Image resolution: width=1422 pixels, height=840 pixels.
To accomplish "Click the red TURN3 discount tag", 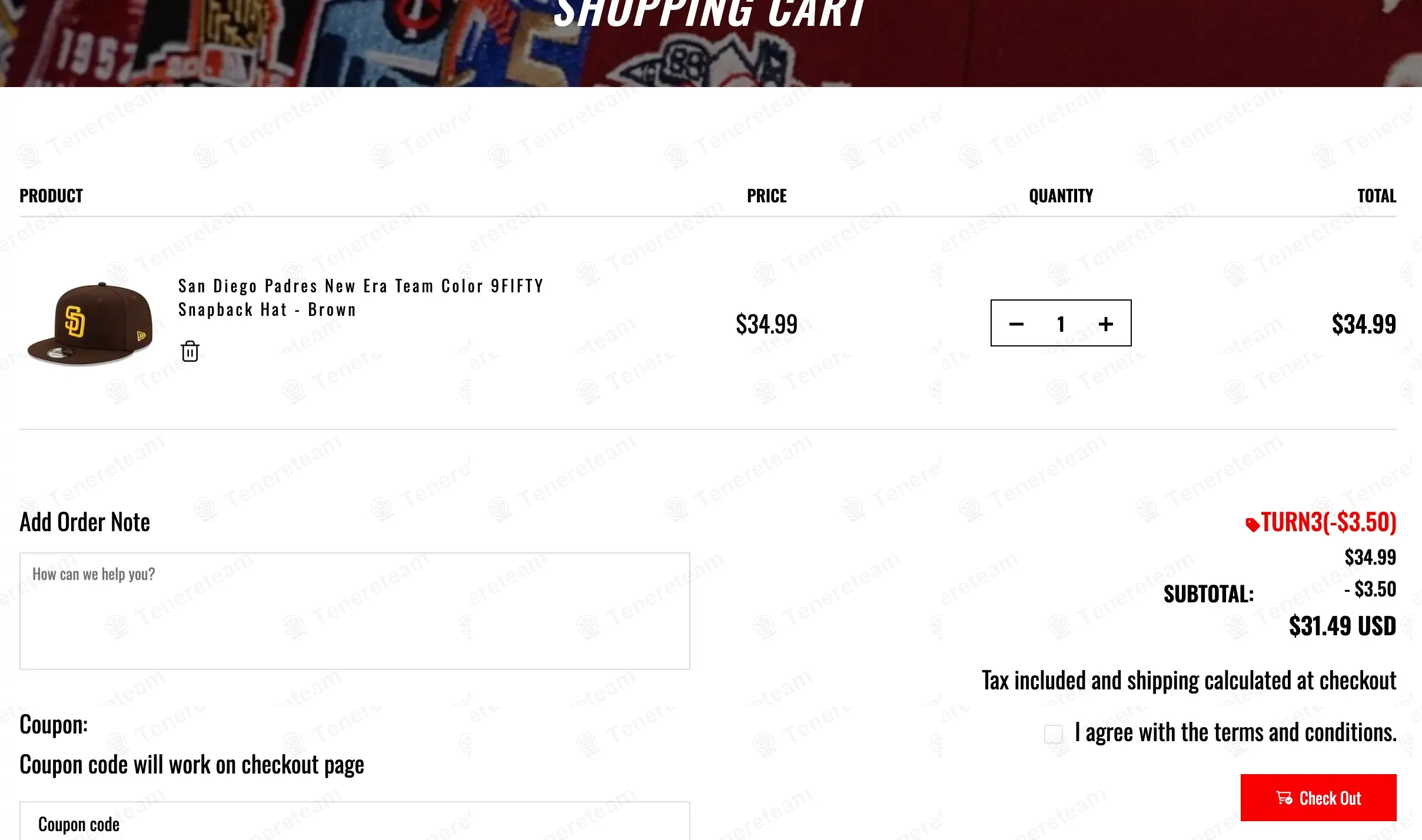I will (1321, 522).
